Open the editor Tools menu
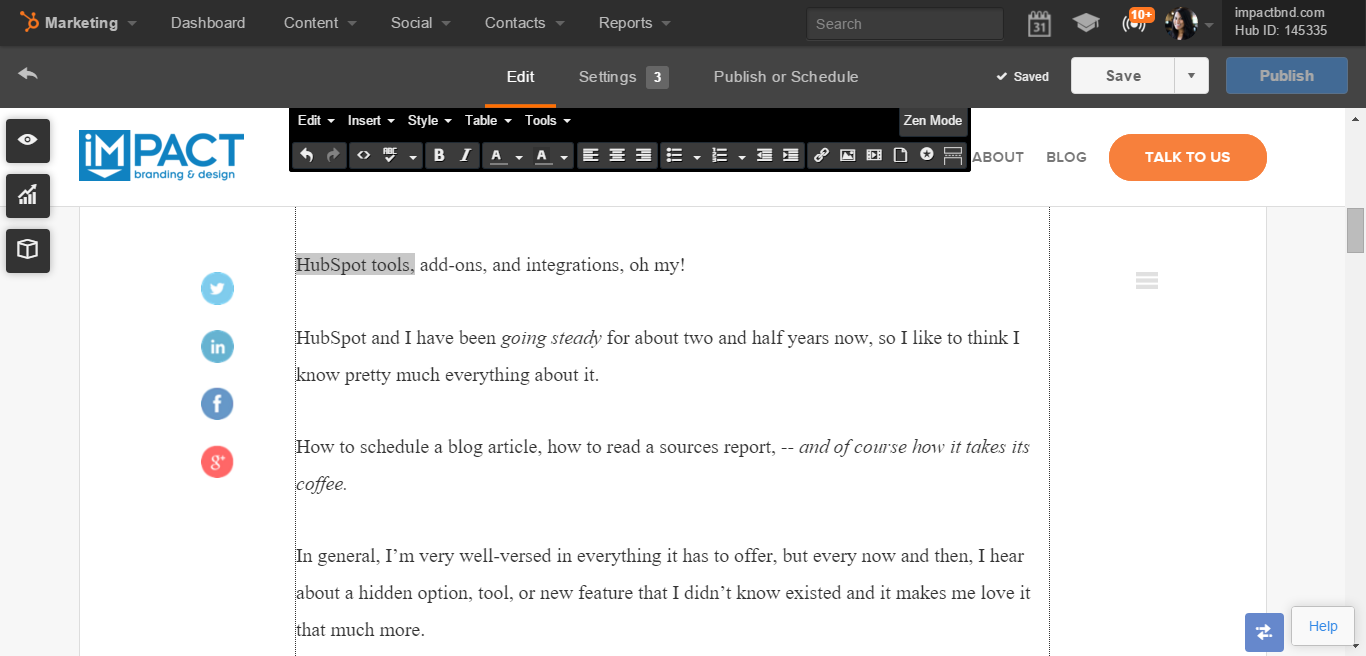This screenshot has width=1366, height=656. click(548, 120)
